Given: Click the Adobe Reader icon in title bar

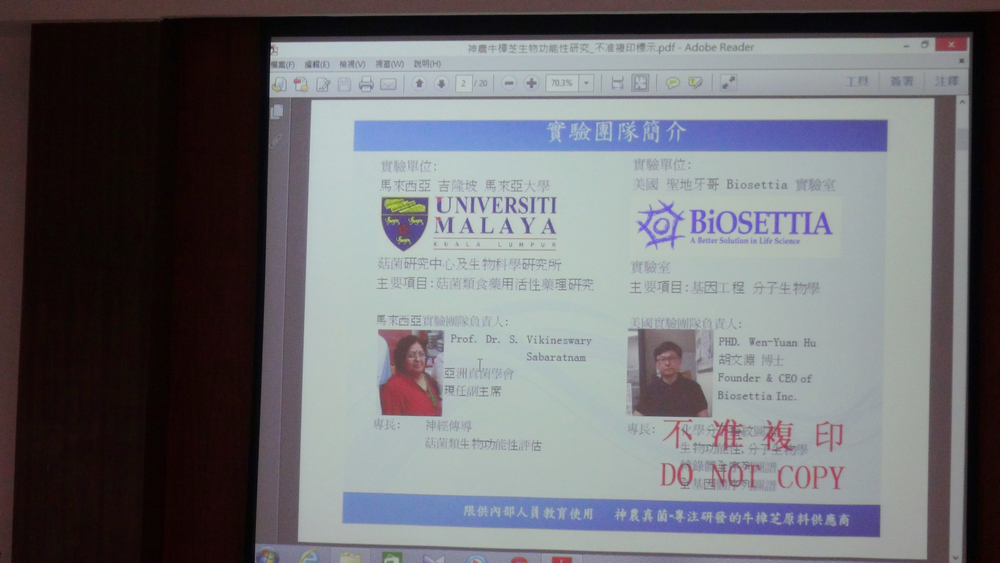Looking at the screenshot, I should coord(275,50).
